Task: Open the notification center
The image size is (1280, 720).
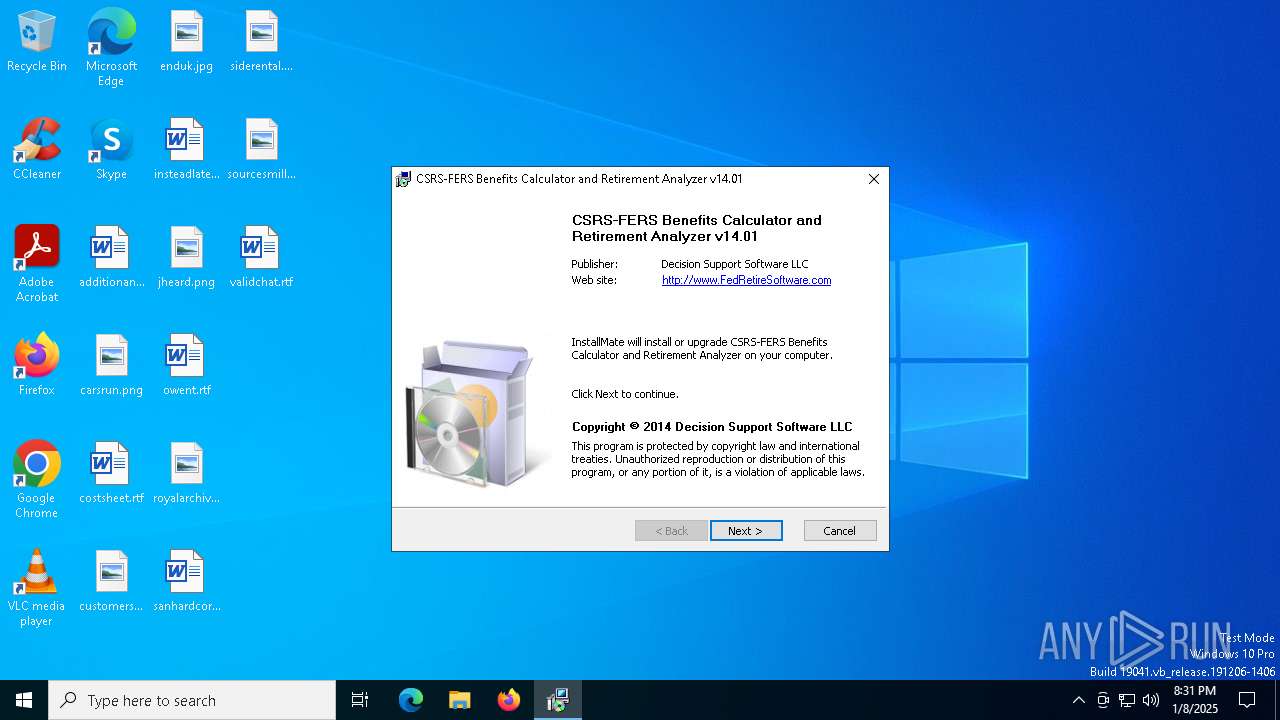Action: pos(1247,700)
